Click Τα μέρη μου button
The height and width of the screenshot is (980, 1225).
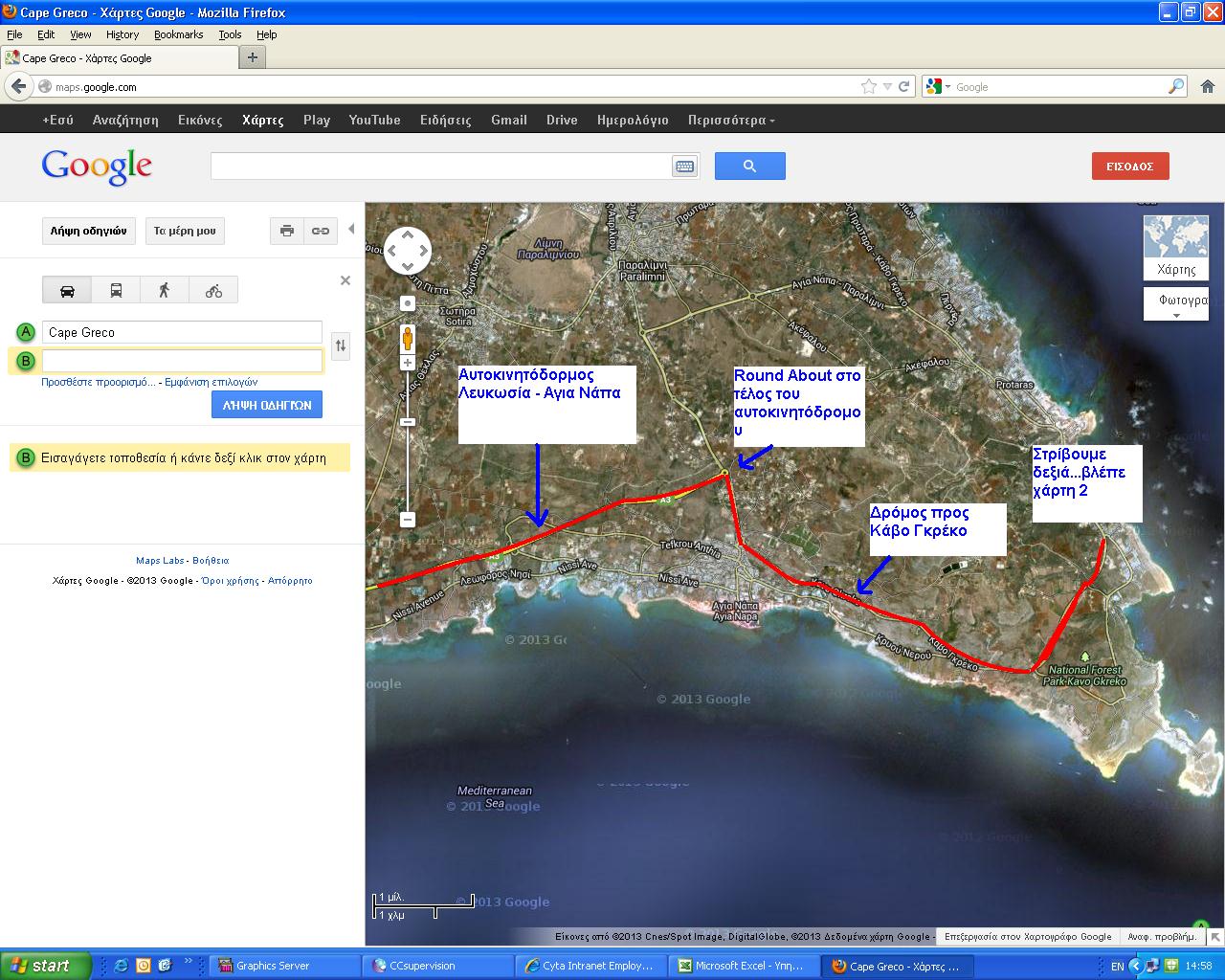(x=185, y=231)
